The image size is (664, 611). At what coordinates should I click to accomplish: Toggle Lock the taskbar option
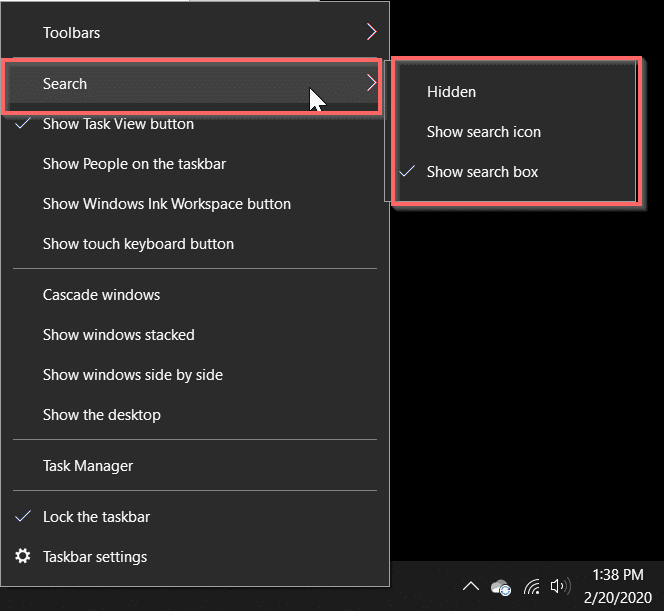96,517
